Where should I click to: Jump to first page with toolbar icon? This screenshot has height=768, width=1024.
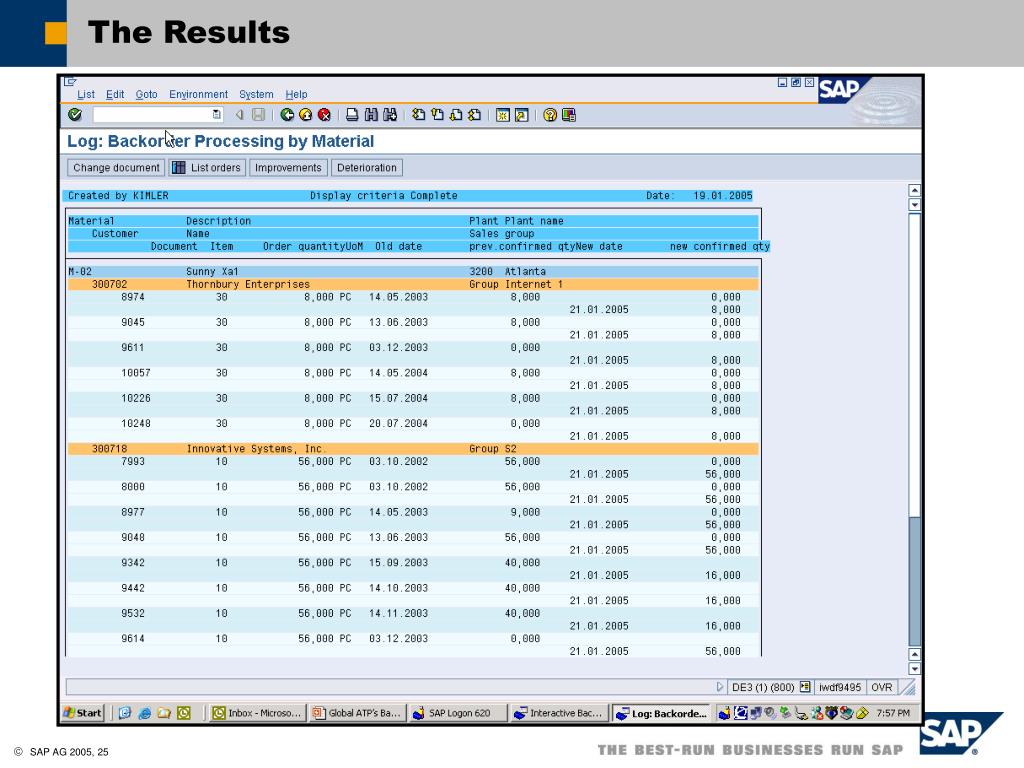pos(419,115)
